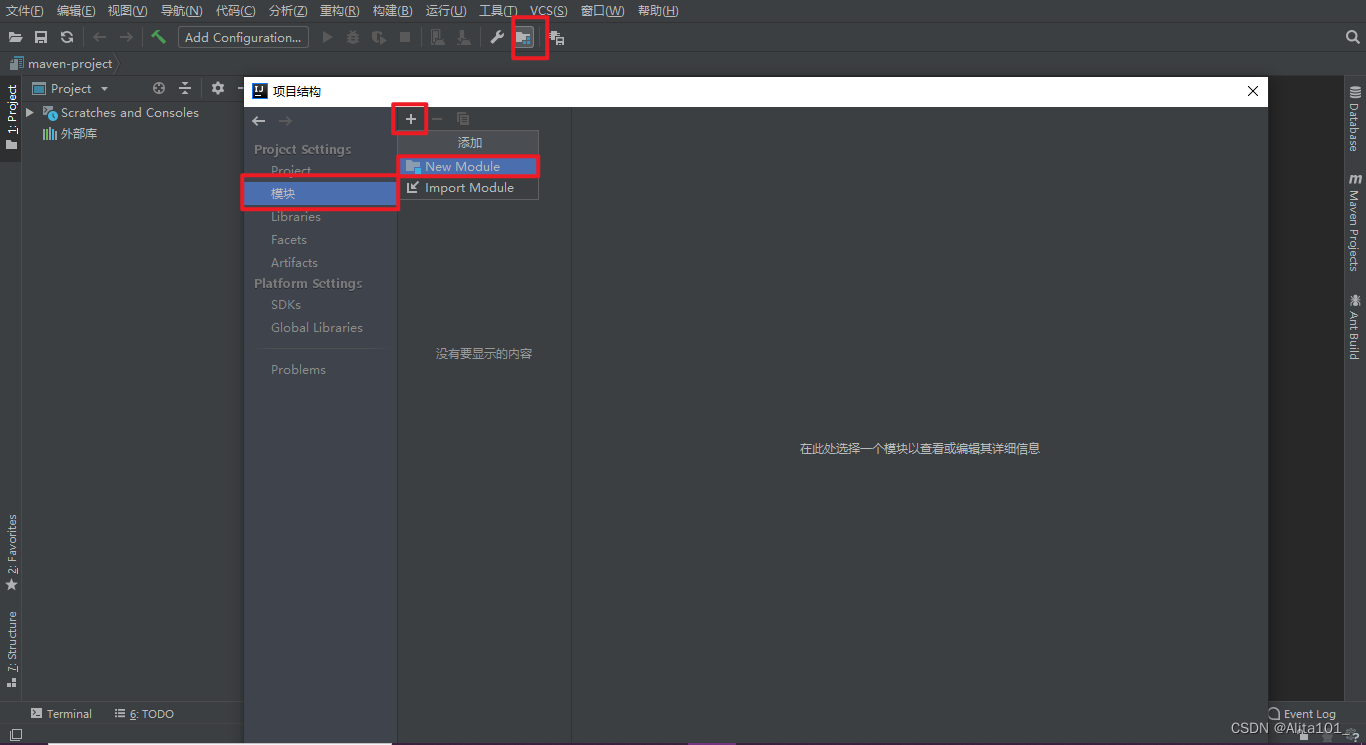
Task: Toggle the 1: Project side tab
Action: tap(12, 117)
